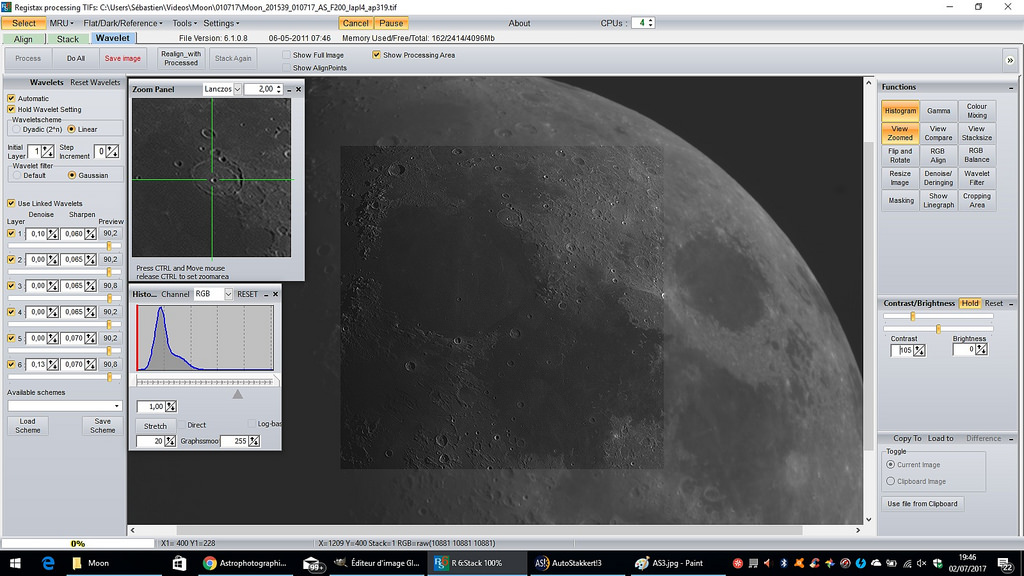
Task: Open Microsoft Edge from the taskbar
Action: pos(47,563)
